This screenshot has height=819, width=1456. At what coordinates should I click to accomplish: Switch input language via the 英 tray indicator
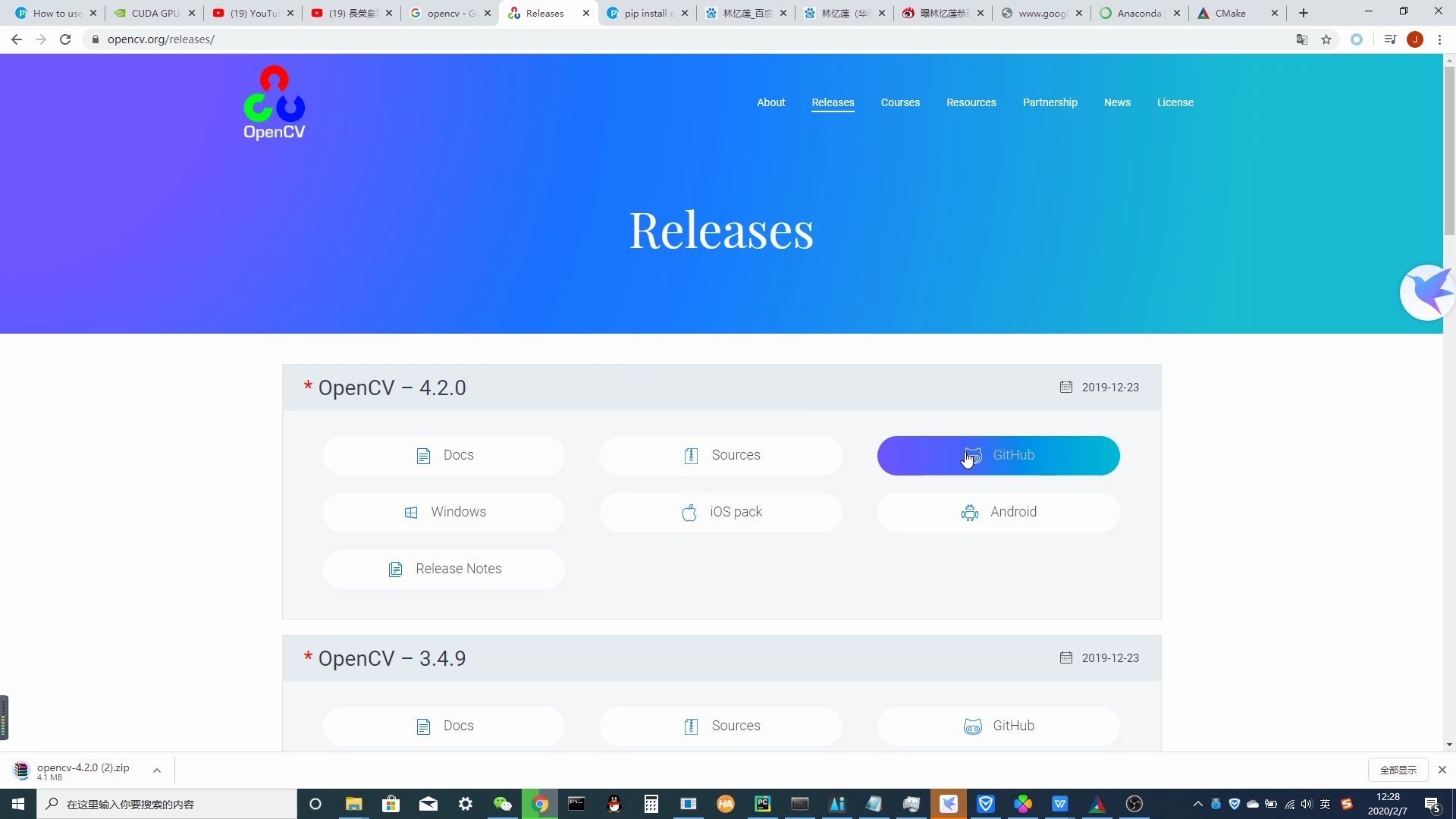click(1325, 805)
